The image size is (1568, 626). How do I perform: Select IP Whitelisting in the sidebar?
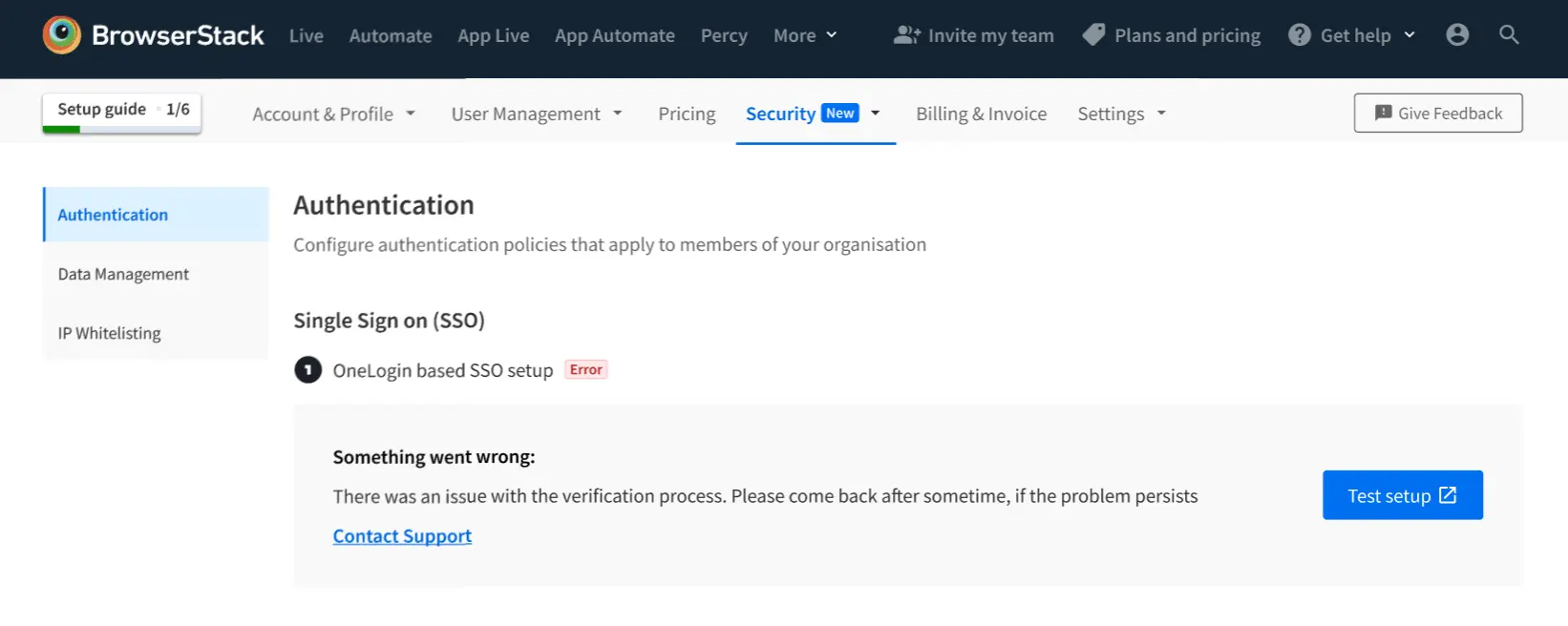tap(109, 333)
